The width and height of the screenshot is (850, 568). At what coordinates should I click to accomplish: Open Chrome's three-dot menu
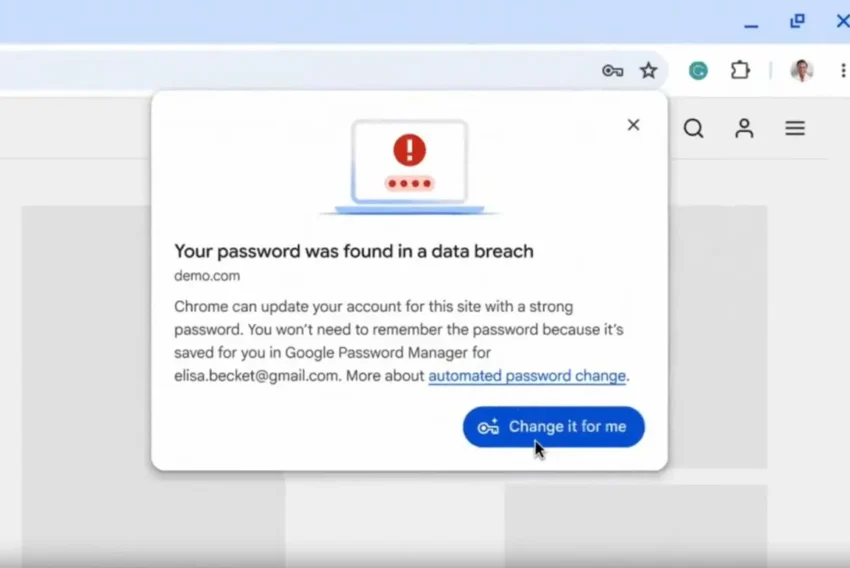tap(843, 70)
